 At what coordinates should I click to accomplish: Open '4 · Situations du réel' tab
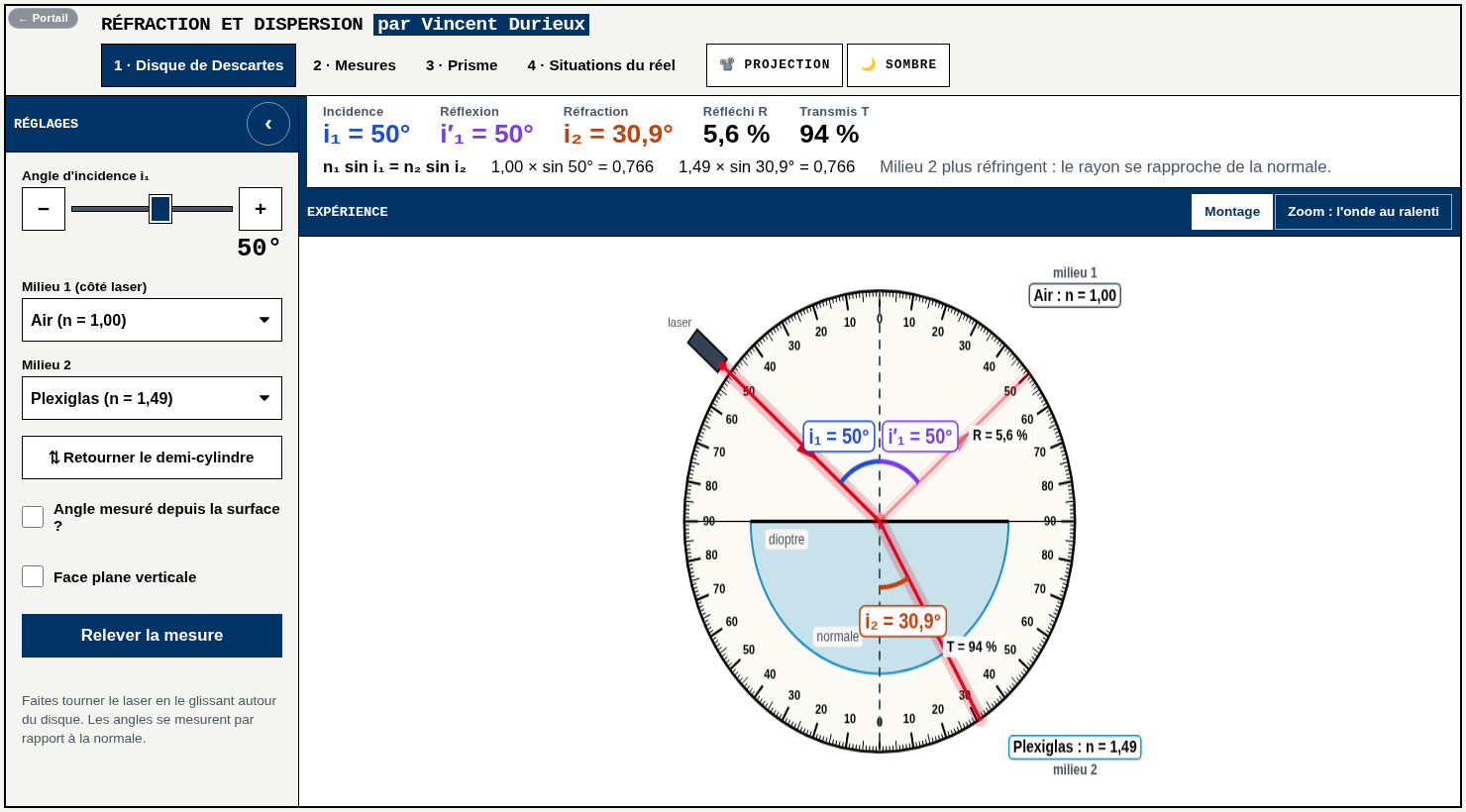coord(601,65)
